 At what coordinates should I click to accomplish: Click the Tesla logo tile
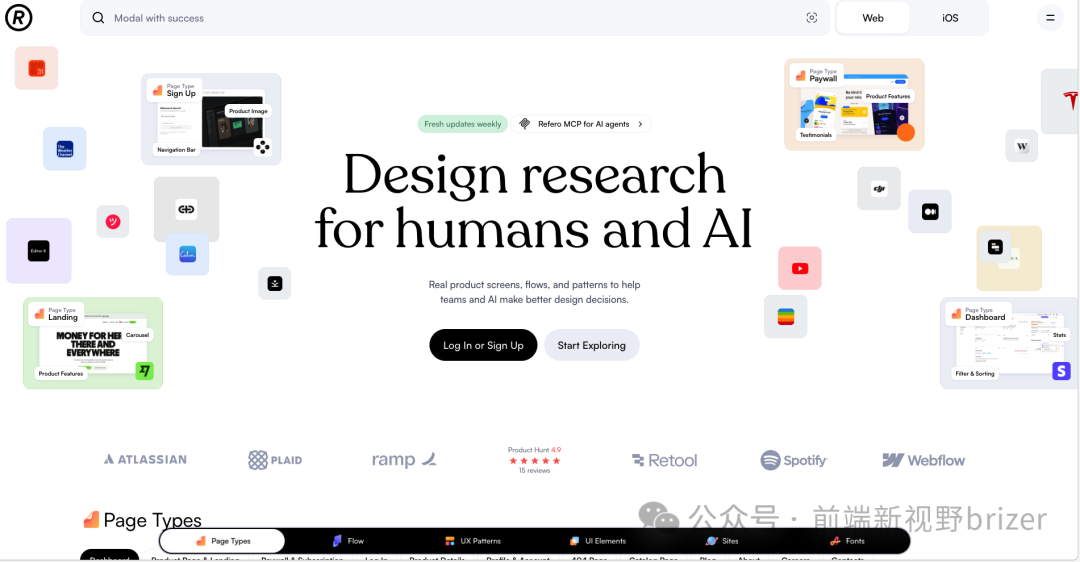click(1064, 101)
